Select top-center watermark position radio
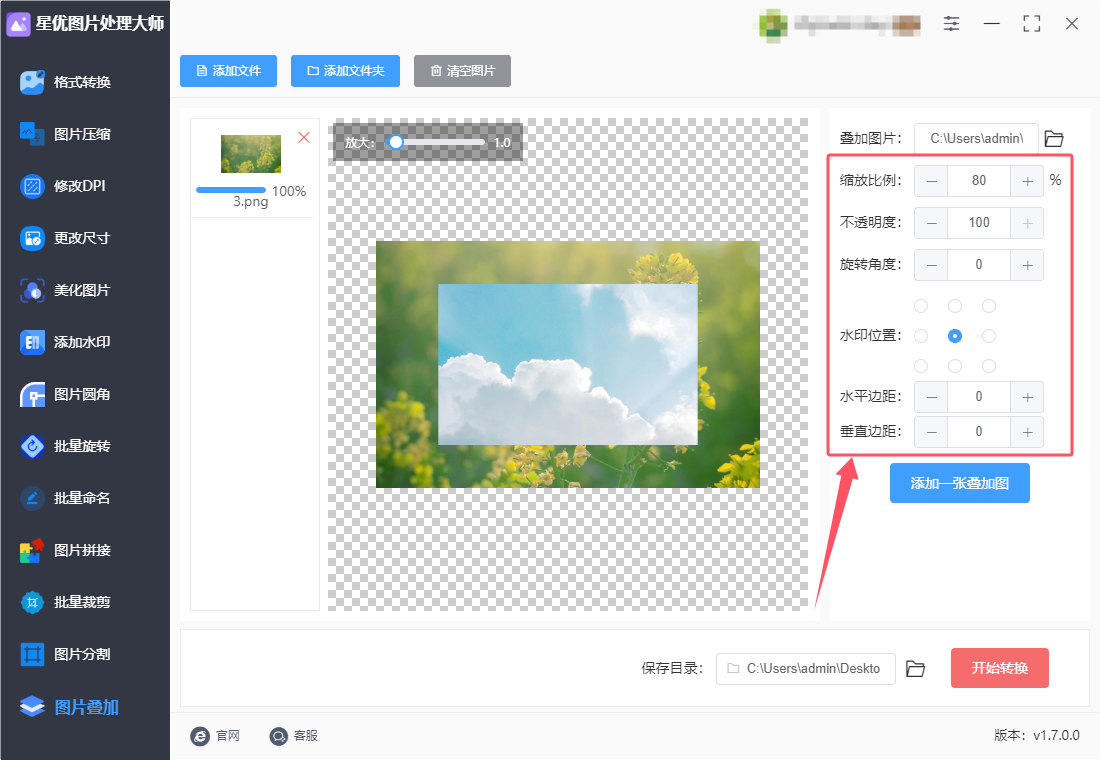Screen dimensions: 1100x760 [x=955, y=306]
